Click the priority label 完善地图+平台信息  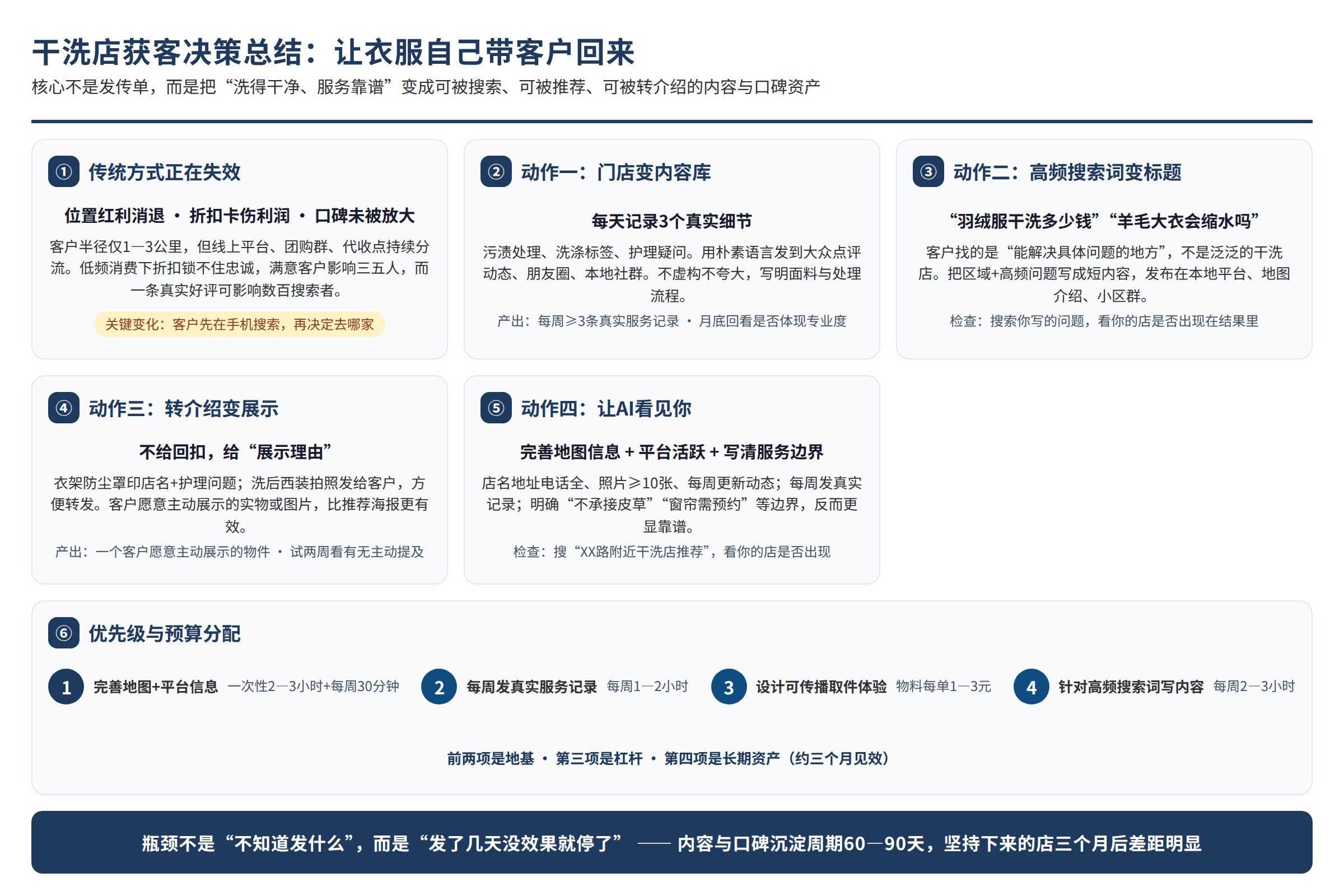(x=156, y=687)
